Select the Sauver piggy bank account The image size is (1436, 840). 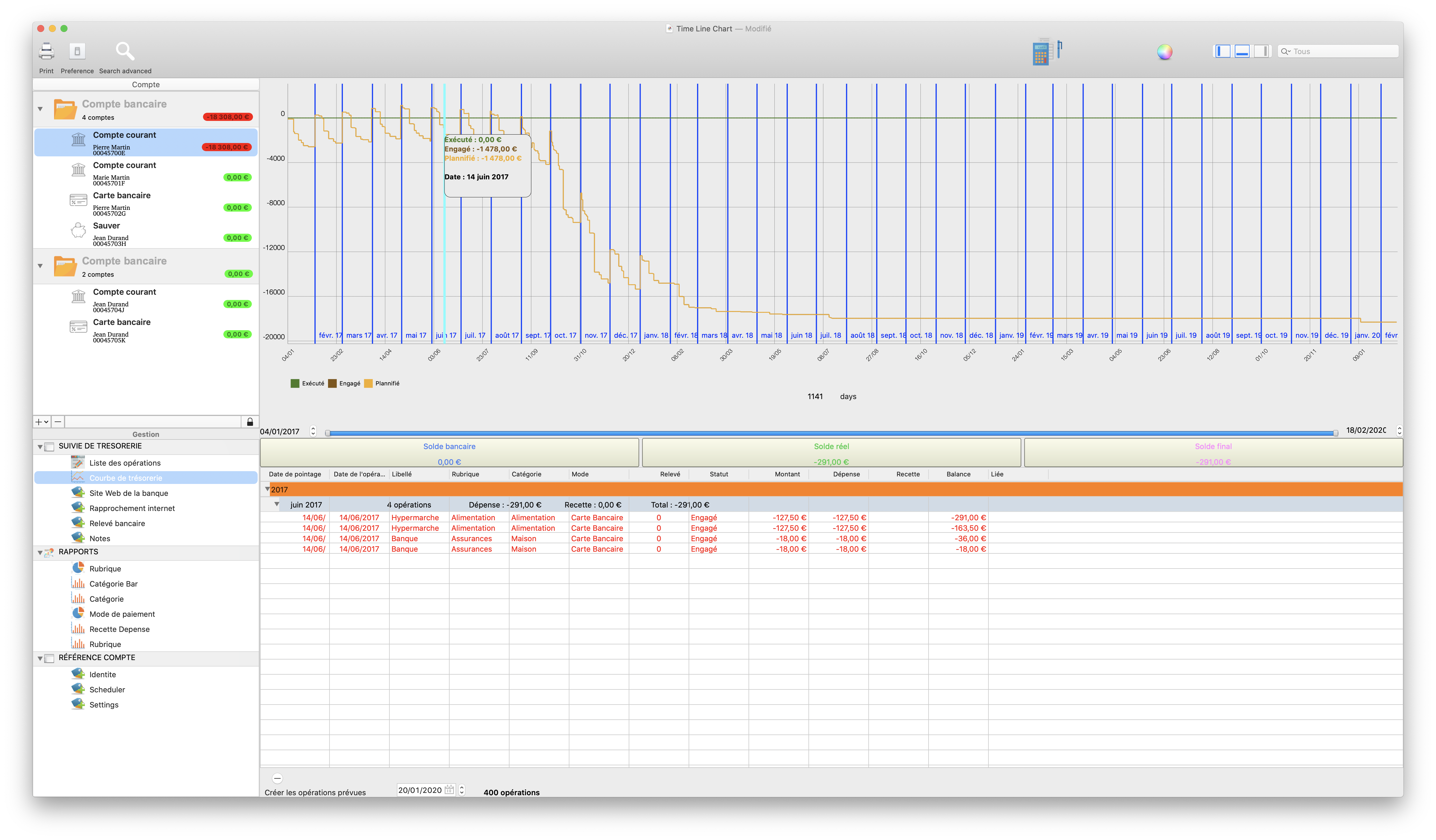[x=106, y=226]
